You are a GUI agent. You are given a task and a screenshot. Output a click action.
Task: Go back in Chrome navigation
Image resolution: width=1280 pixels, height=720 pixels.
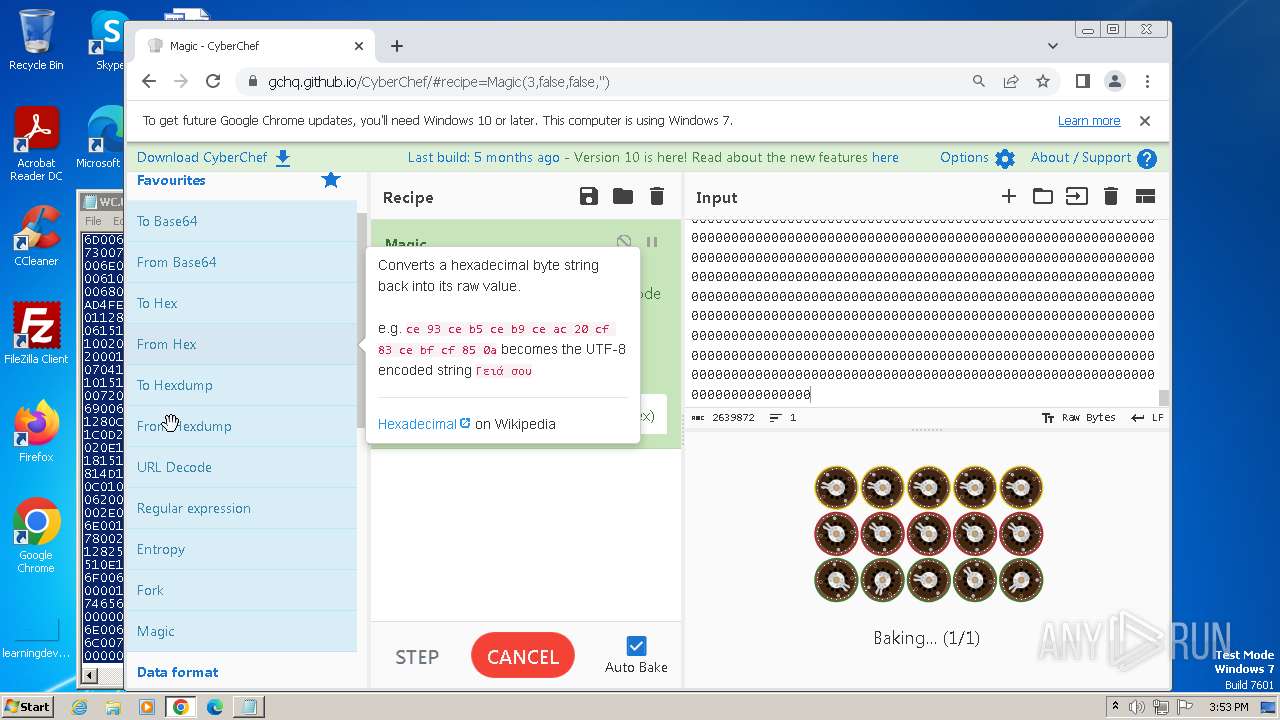[149, 82]
